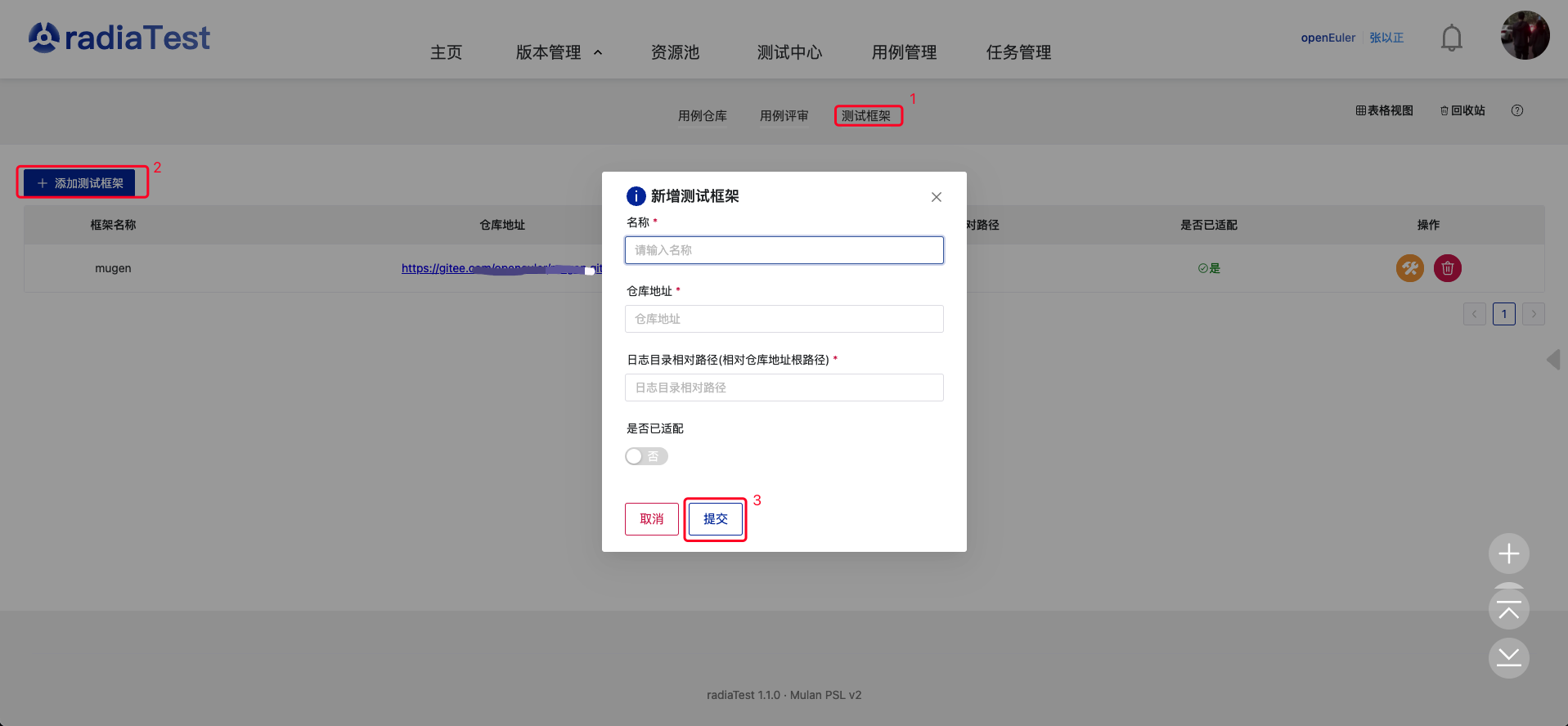Open the 任务管理 menu item

point(1018,52)
